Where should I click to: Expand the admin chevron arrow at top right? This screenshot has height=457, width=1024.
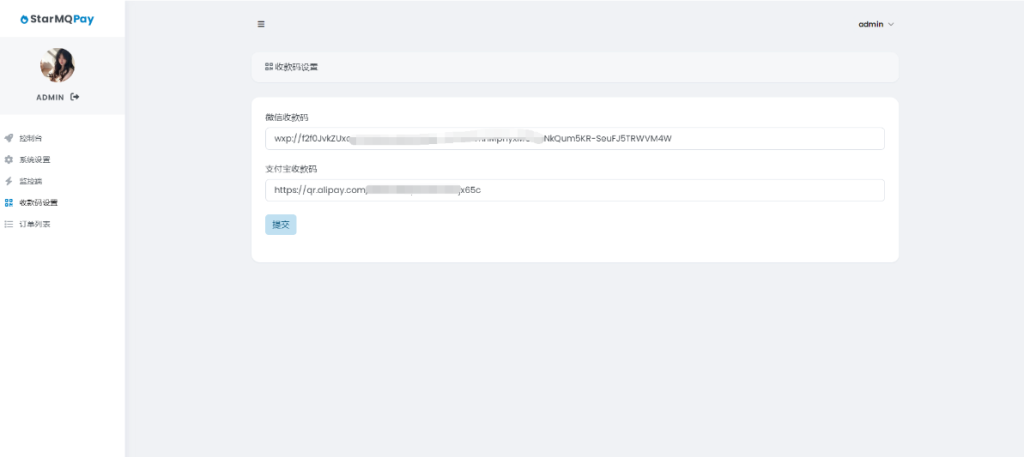point(891,24)
